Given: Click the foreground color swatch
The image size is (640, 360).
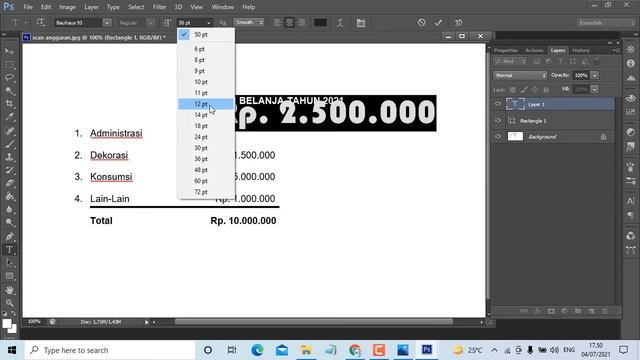Looking at the screenshot, I should (x=7, y=324).
